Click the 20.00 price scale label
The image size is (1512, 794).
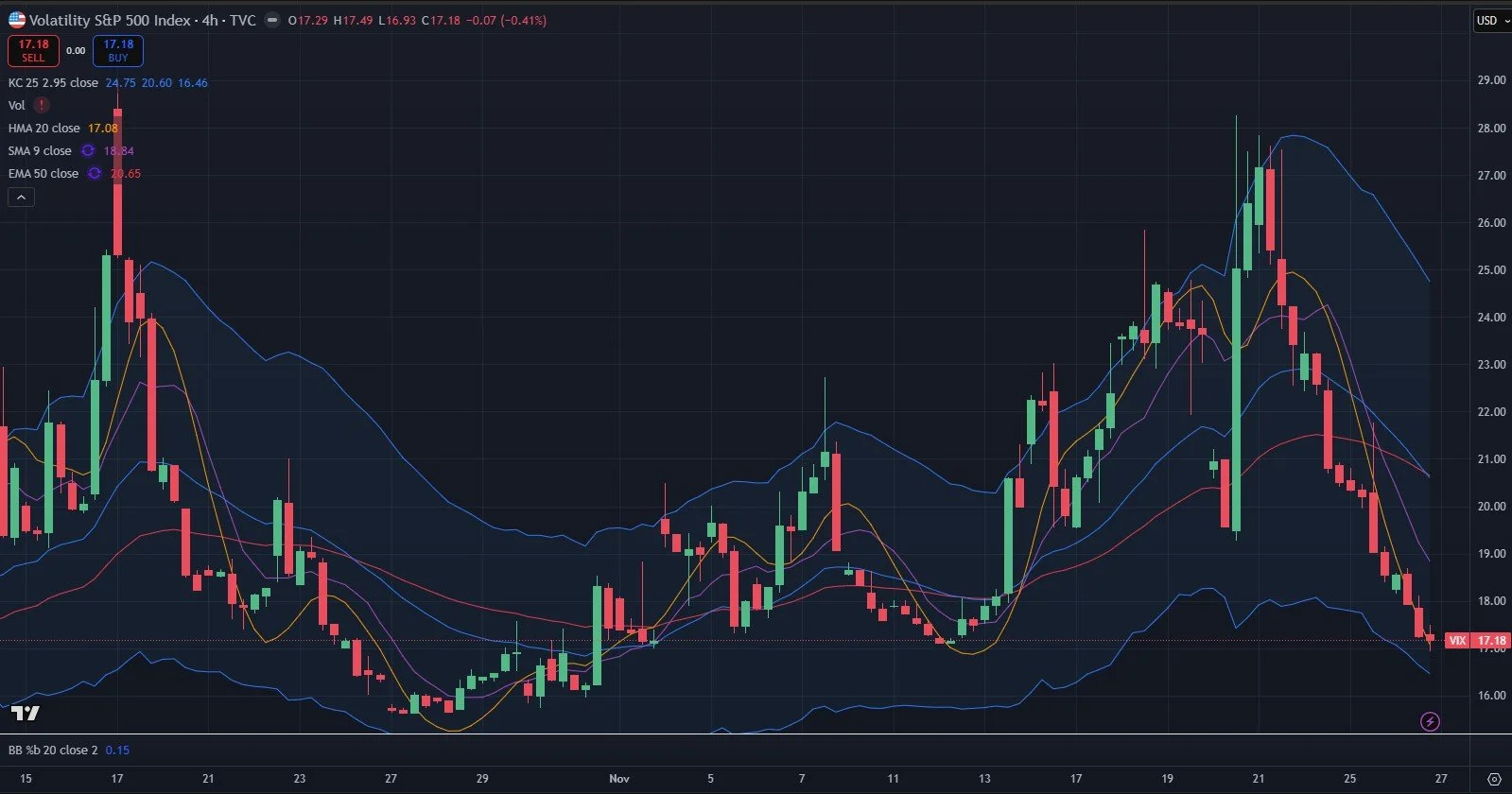tap(1491, 506)
